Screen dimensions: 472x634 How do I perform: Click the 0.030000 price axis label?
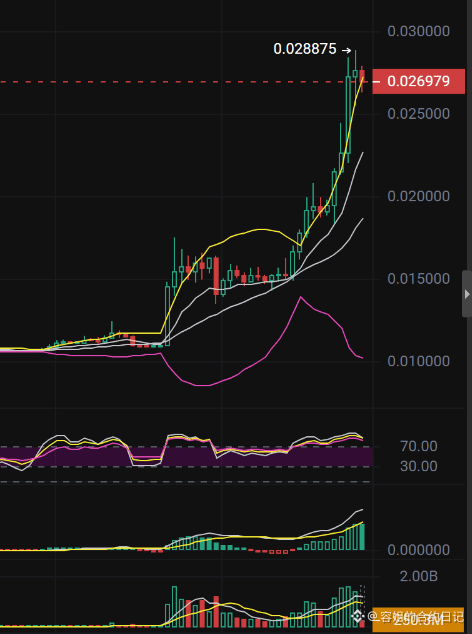[418, 31]
